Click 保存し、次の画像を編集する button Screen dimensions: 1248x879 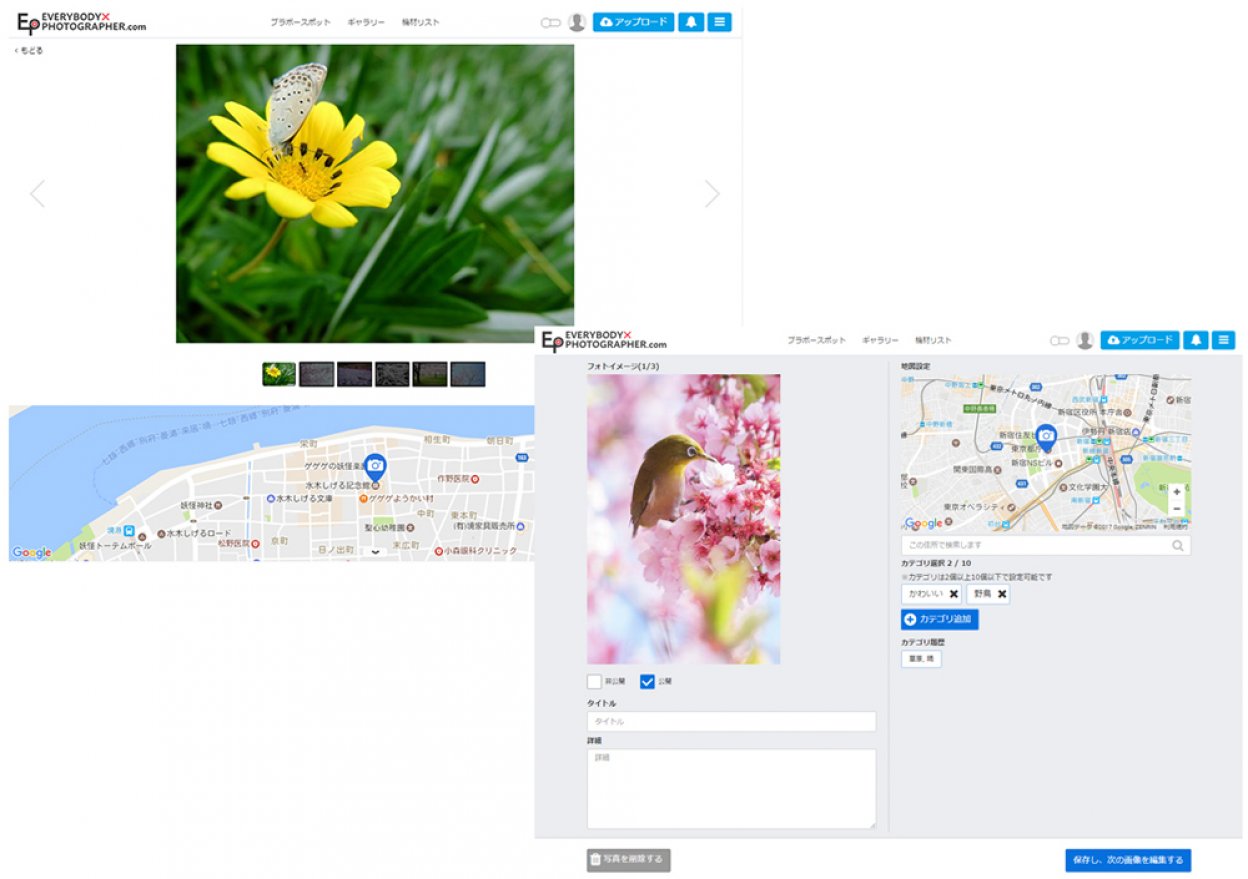(x=1127, y=860)
